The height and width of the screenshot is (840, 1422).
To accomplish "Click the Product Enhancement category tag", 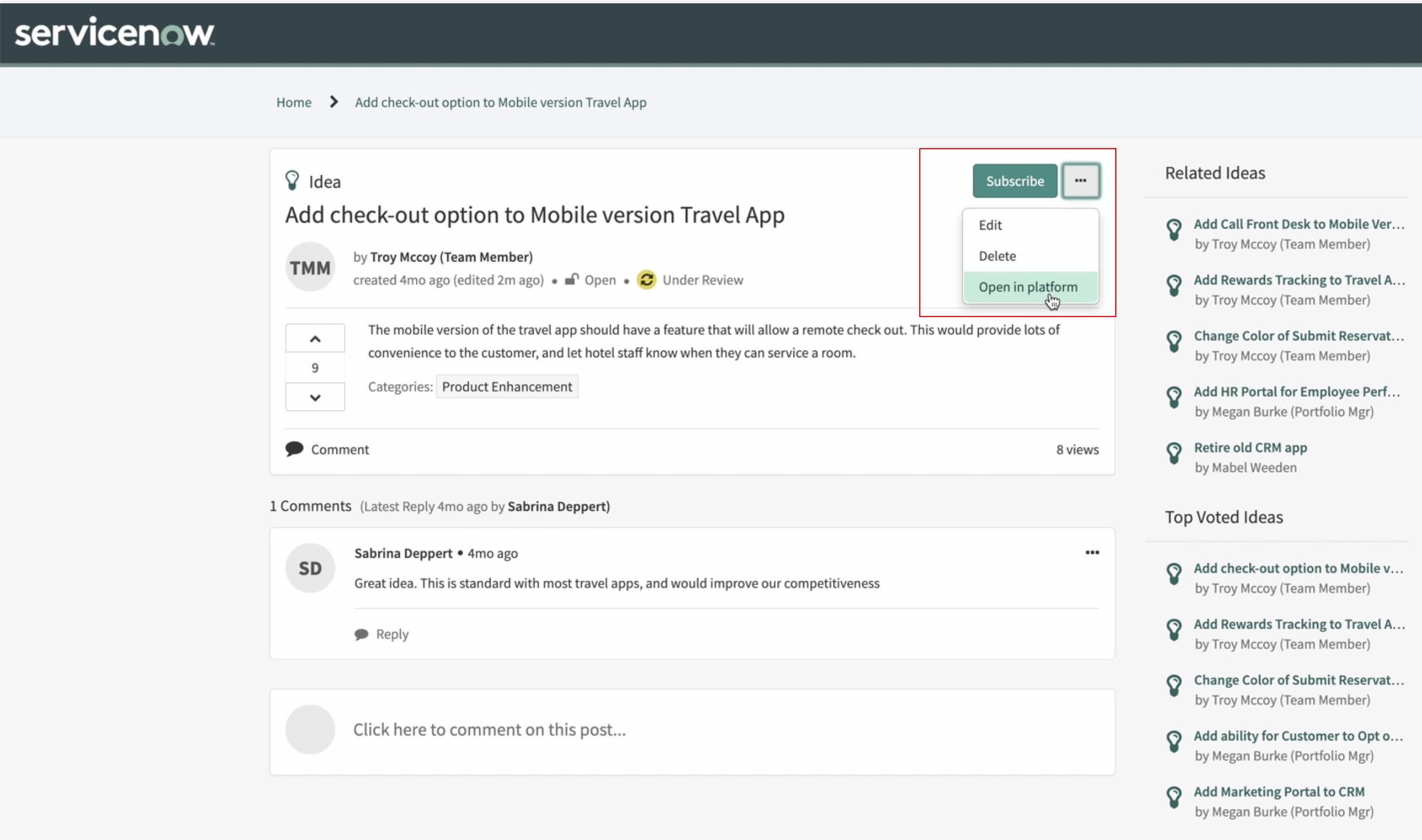I will click(507, 386).
